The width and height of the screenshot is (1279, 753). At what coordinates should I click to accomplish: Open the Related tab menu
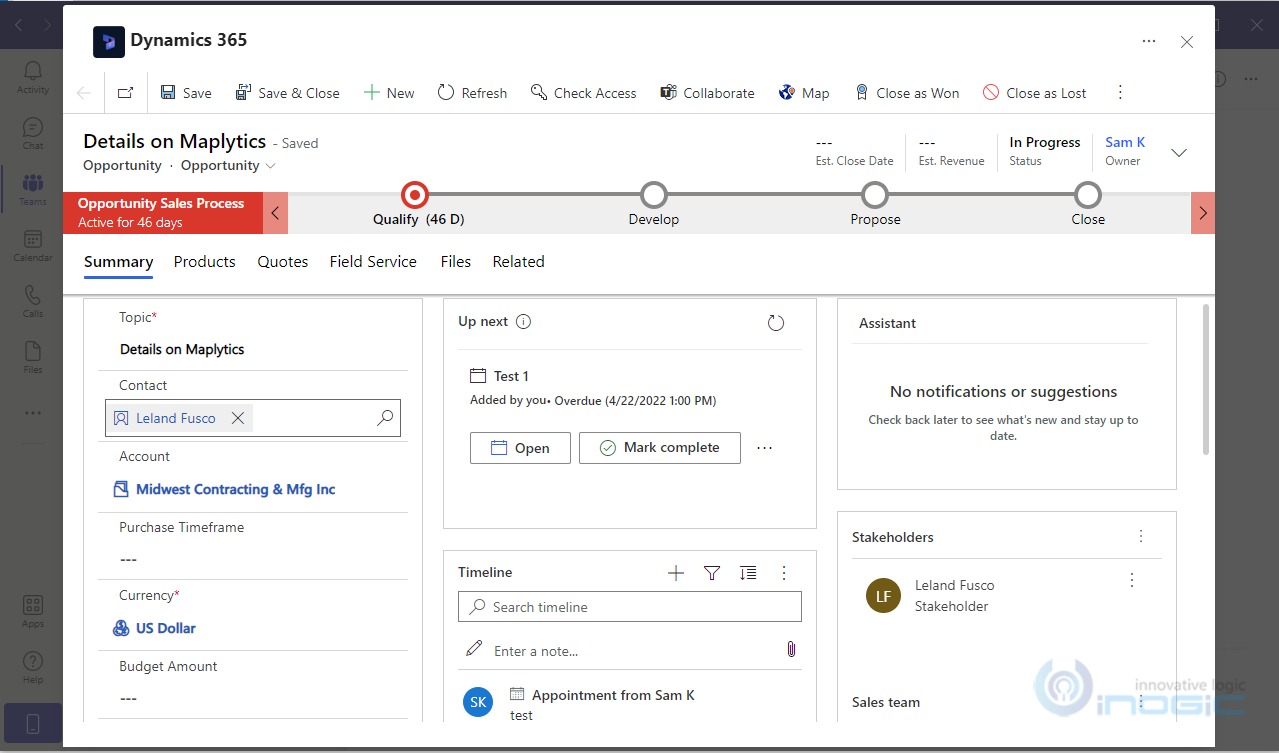pyautogui.click(x=518, y=262)
